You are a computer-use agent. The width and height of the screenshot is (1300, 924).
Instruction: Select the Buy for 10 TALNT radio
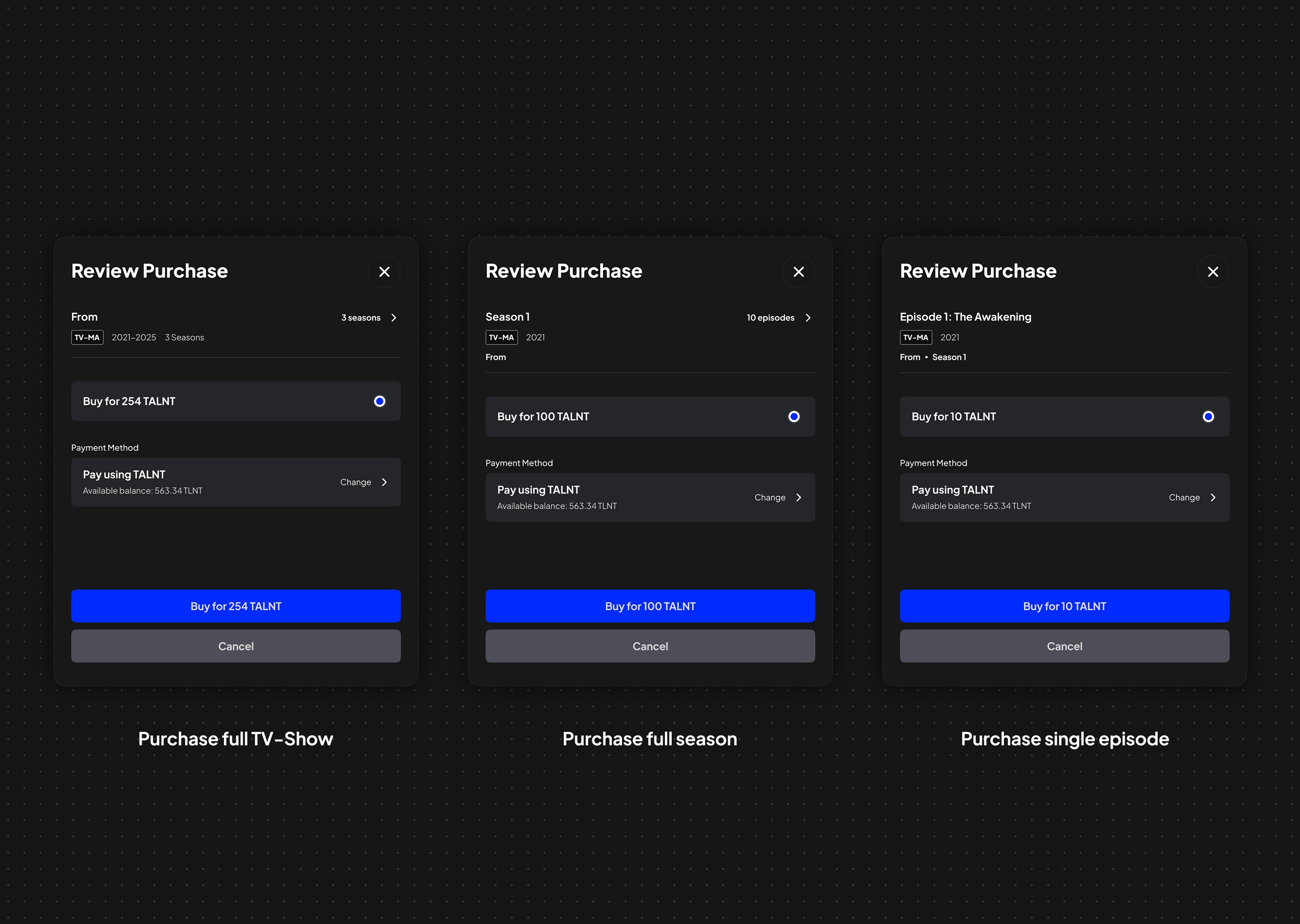[1208, 416]
